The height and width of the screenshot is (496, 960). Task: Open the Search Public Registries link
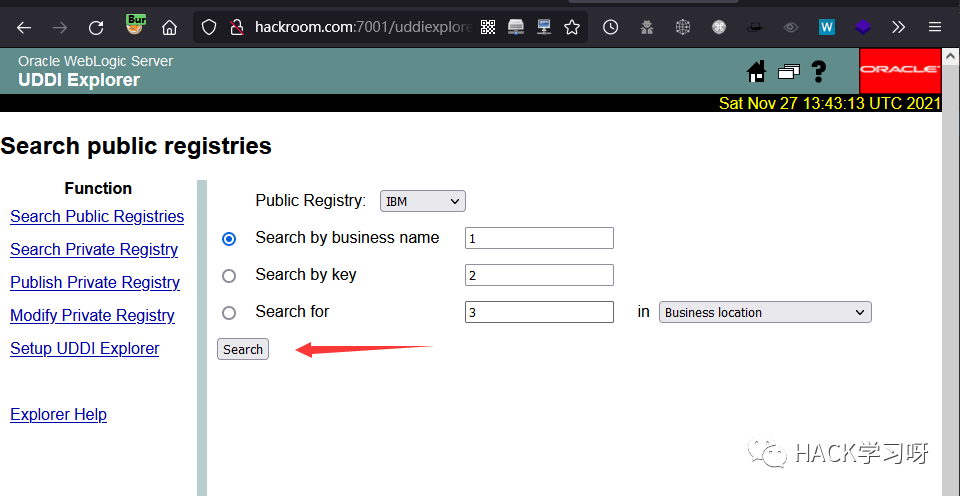coord(97,217)
